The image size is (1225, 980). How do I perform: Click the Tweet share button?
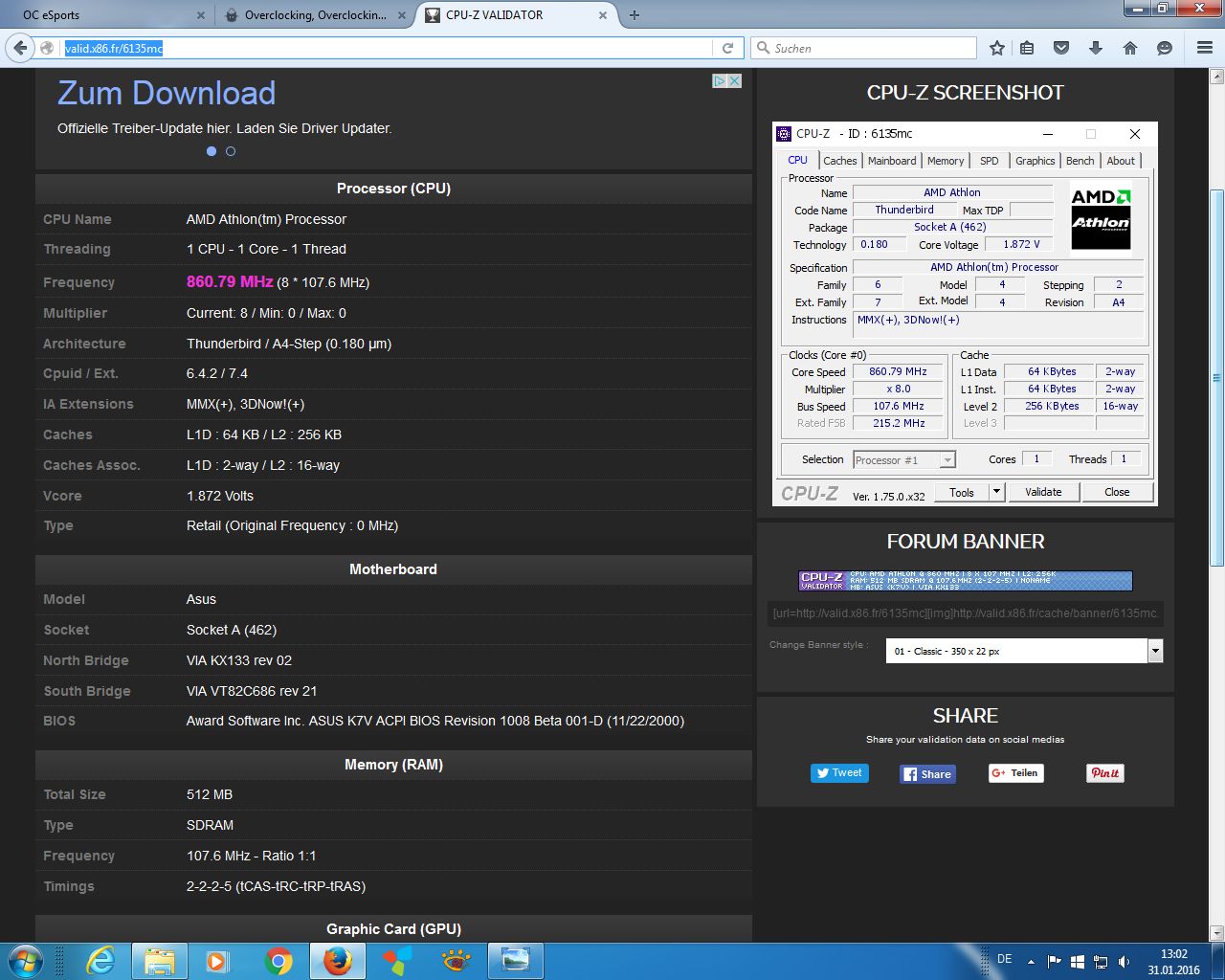[839, 773]
